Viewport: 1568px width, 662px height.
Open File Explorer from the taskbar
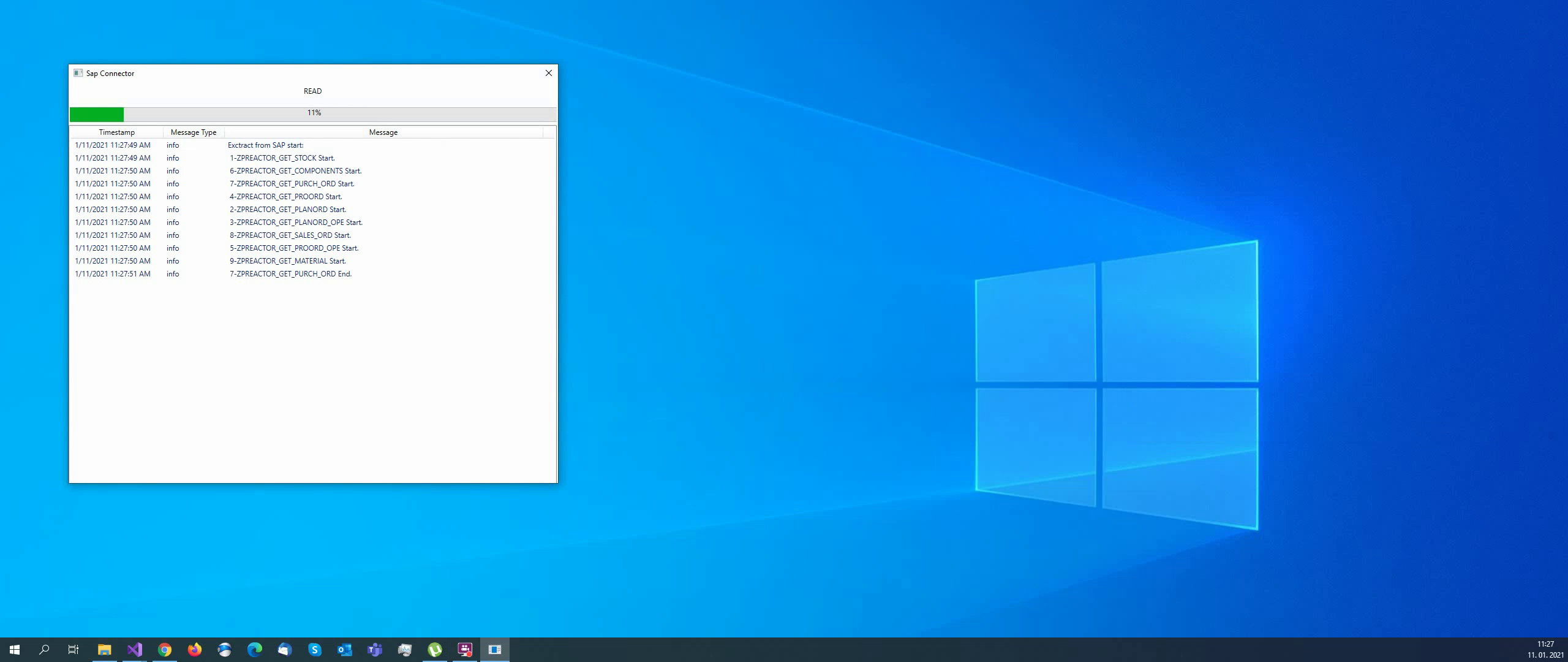coord(105,649)
